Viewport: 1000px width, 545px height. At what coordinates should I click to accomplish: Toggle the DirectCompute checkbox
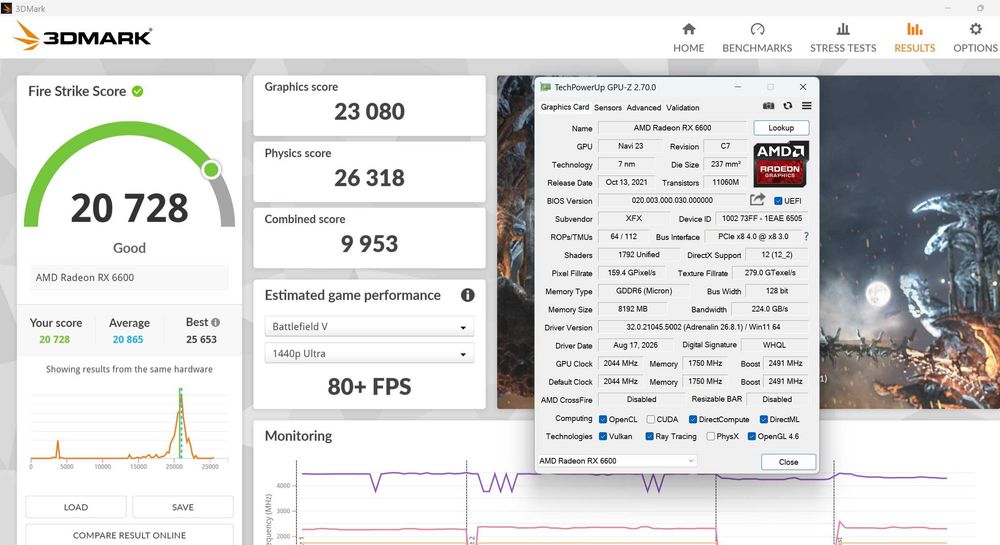(693, 419)
